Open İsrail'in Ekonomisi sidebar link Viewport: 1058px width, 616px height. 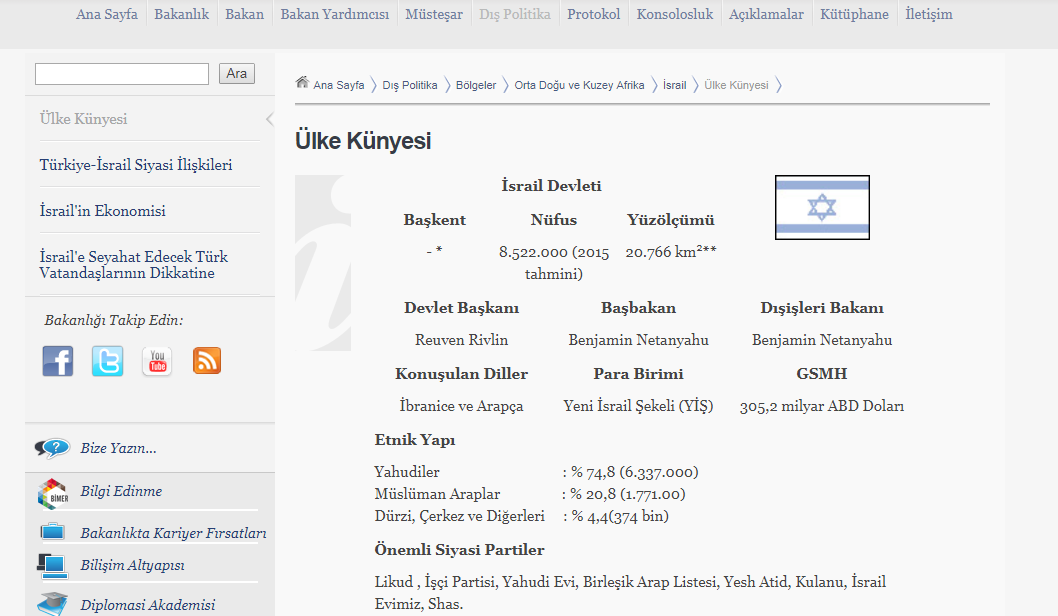[103, 211]
